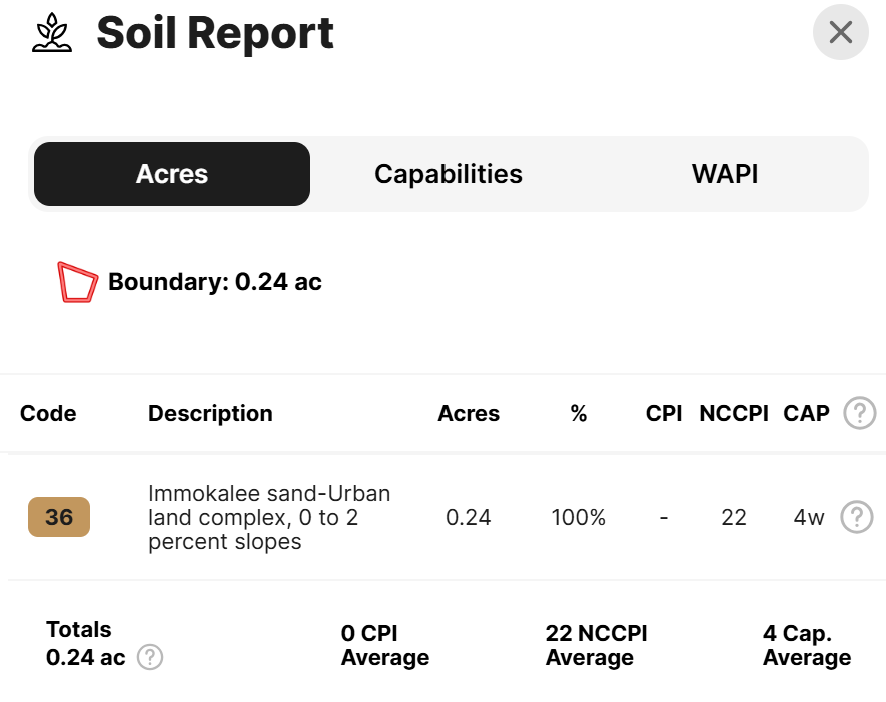Screen dimensions: 886x702
Task: Click the CAP column header
Action: click(x=806, y=414)
